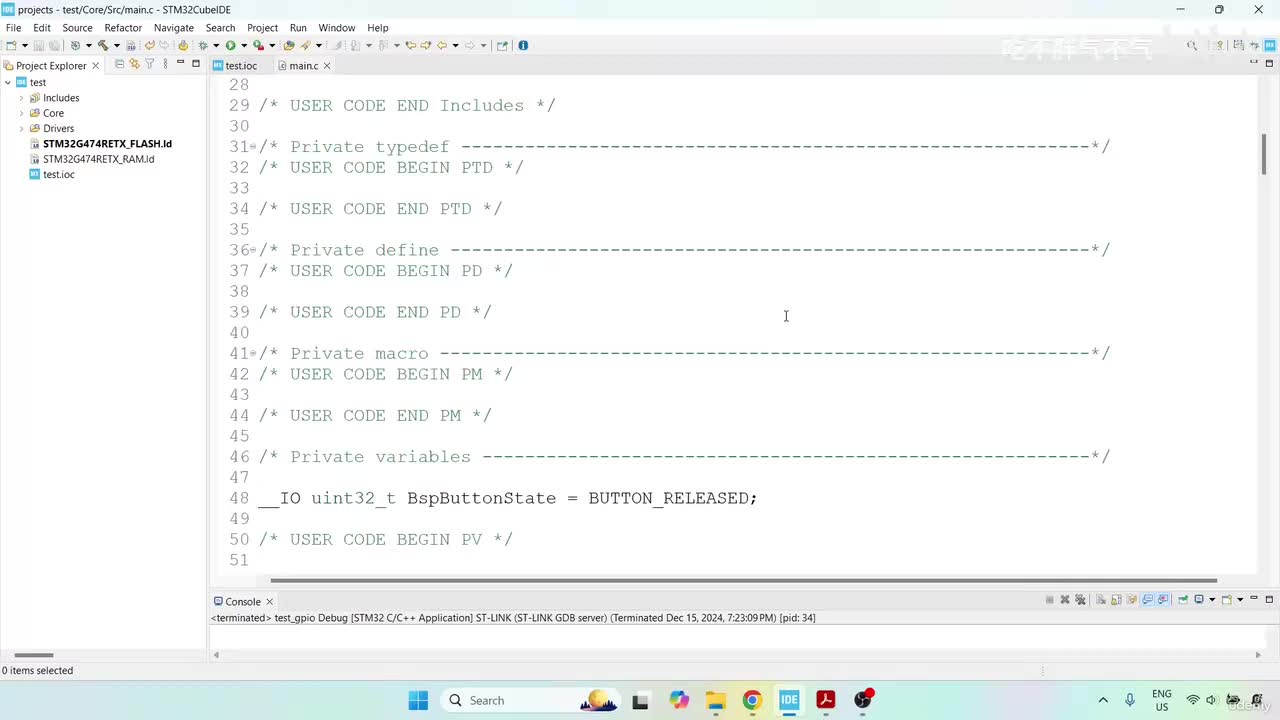
Task: Toggle Scroll Lock in the Console toolbar
Action: point(1117,600)
